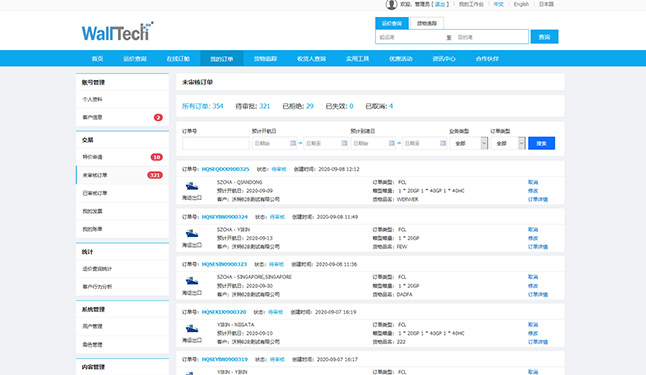
Task: Open calendar icon of arrival start date field
Action: [392, 143]
